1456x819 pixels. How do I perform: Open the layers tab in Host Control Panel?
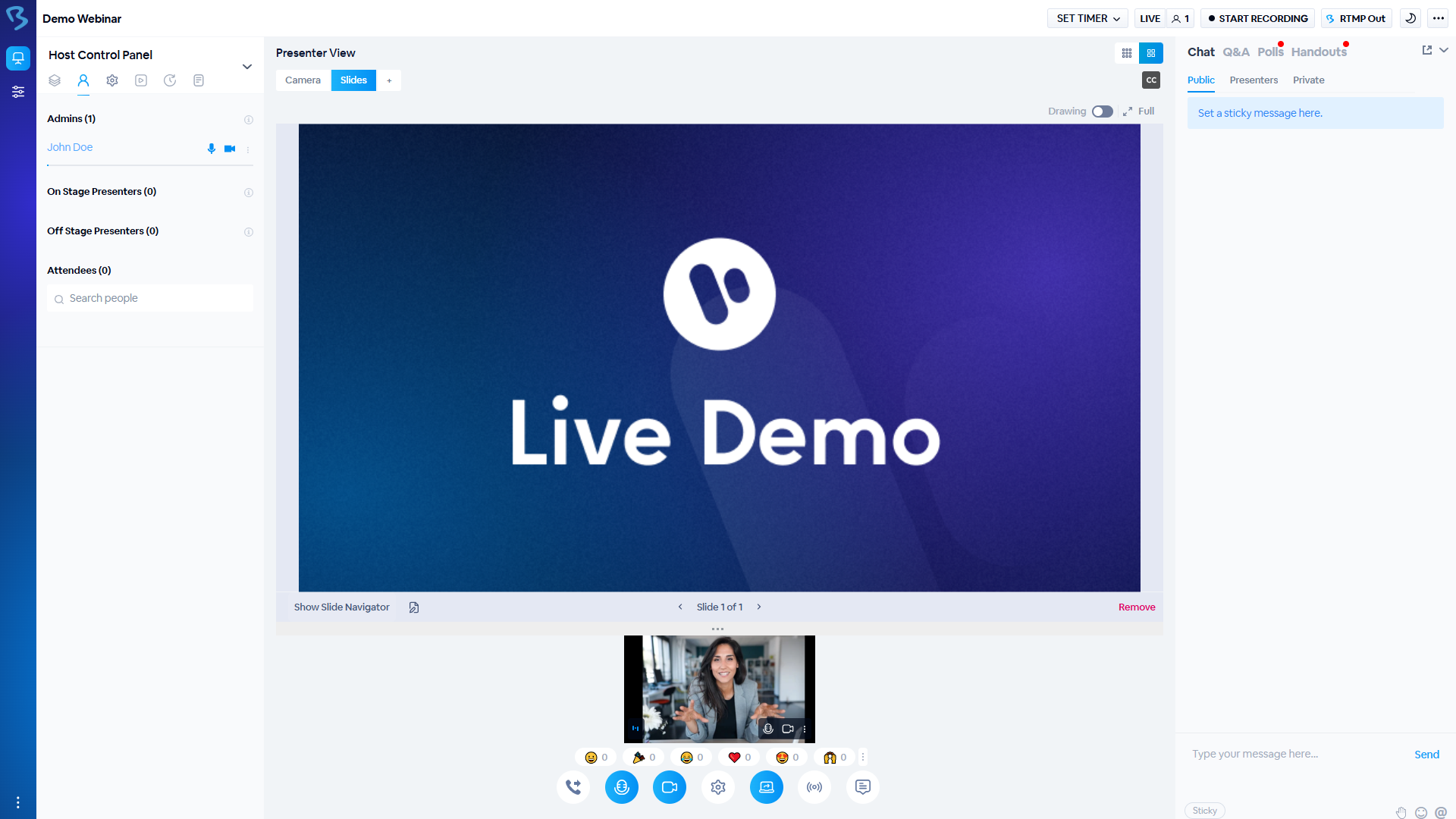point(55,80)
